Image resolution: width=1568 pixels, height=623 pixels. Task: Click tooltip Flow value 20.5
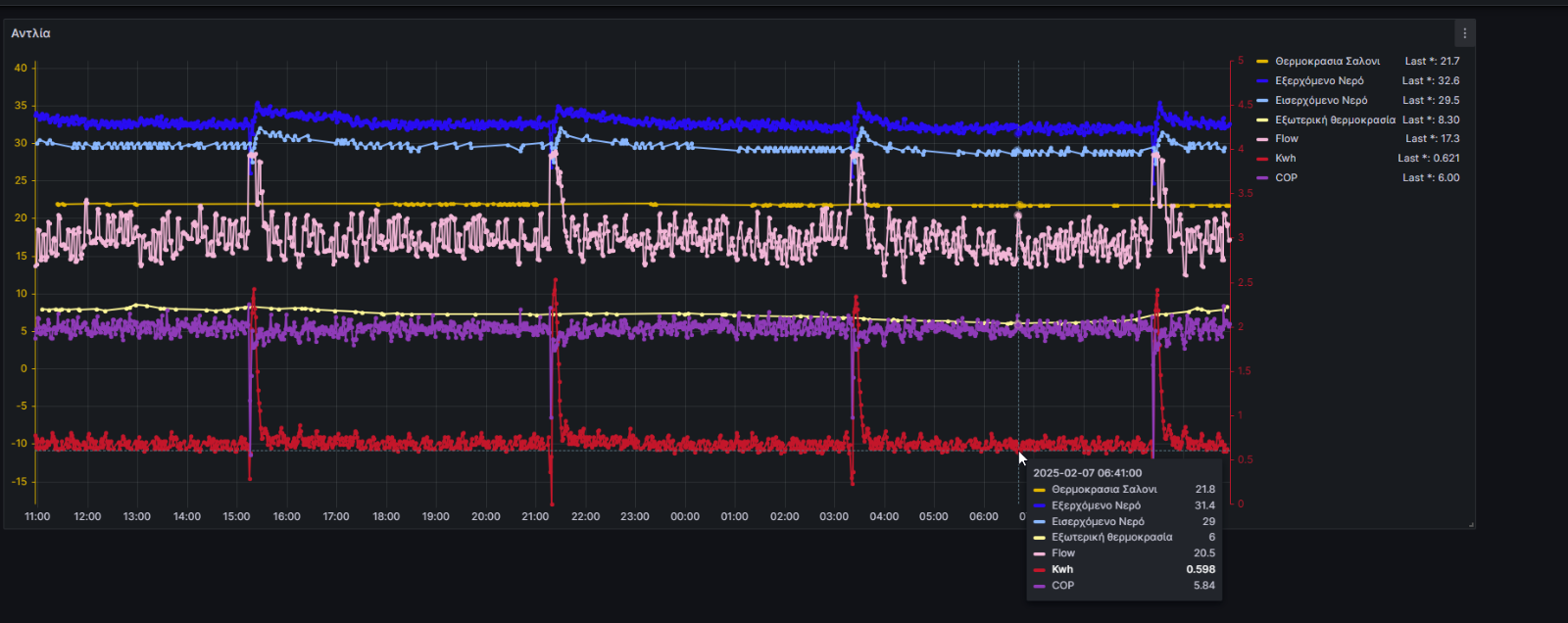(1204, 552)
